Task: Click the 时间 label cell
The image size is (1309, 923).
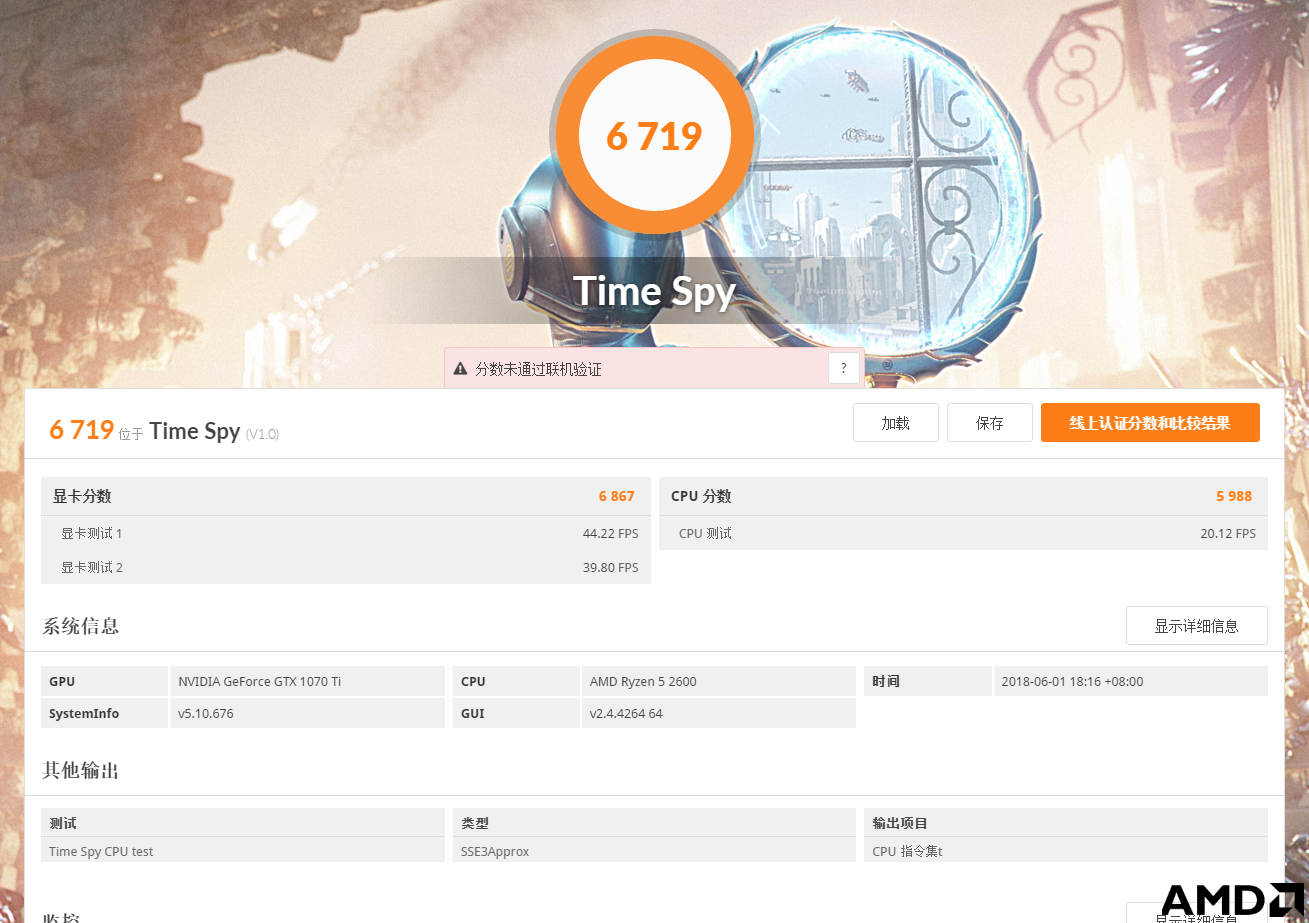Action: (x=928, y=681)
